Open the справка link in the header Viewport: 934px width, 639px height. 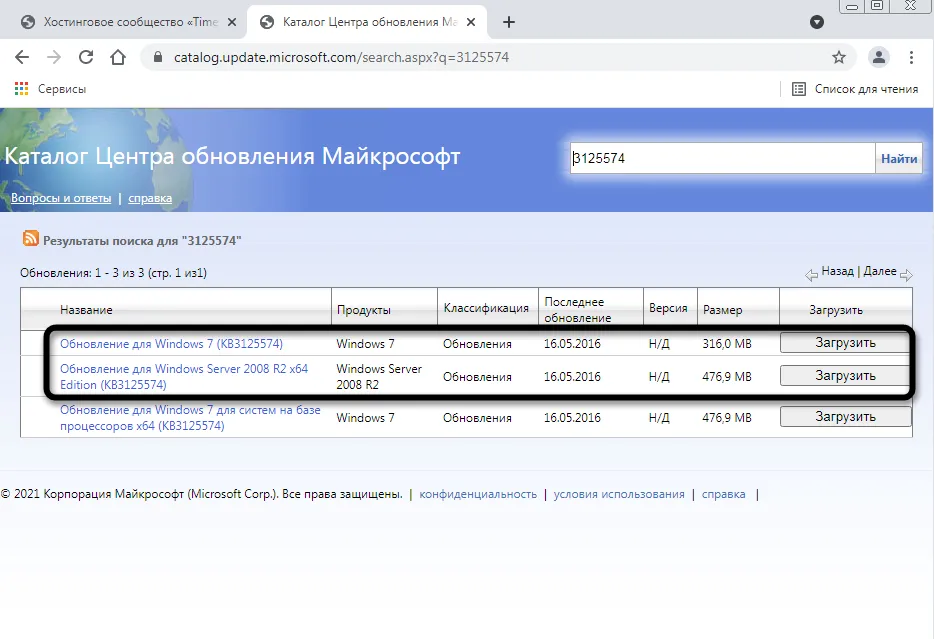150,198
